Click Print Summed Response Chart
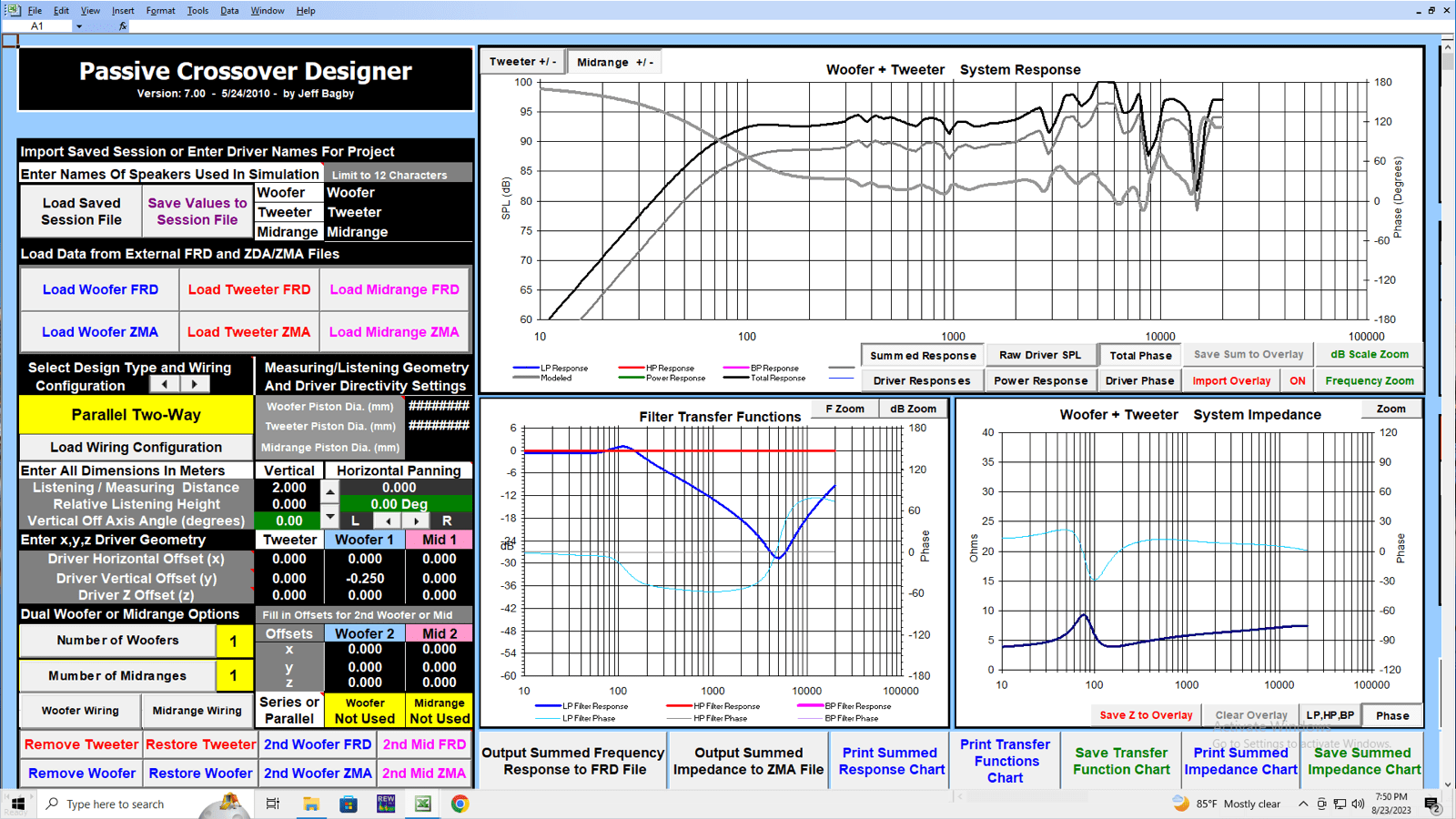The width and height of the screenshot is (1456, 819). pos(890,761)
